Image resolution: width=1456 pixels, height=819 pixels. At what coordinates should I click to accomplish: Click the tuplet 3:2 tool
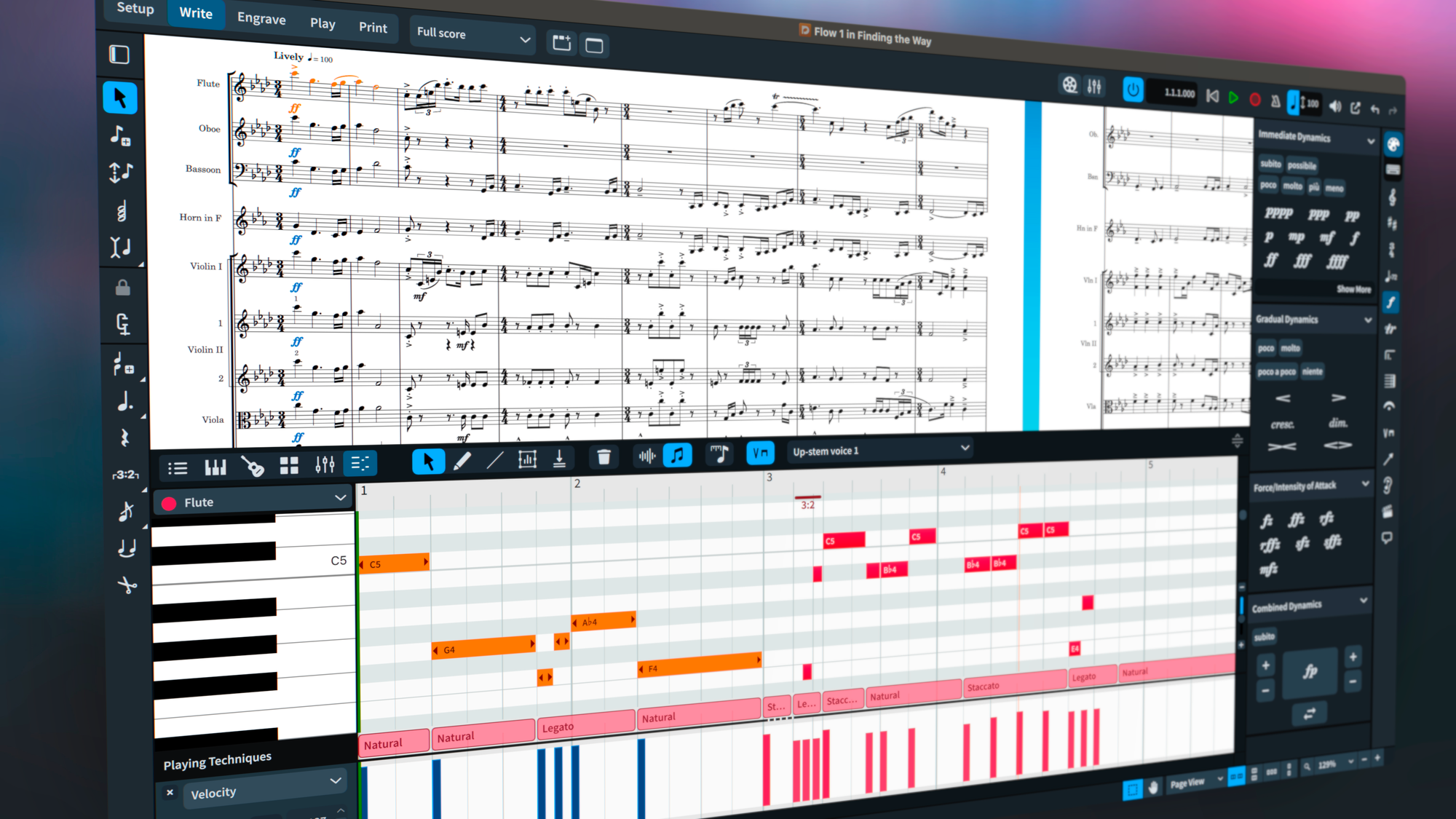click(125, 474)
